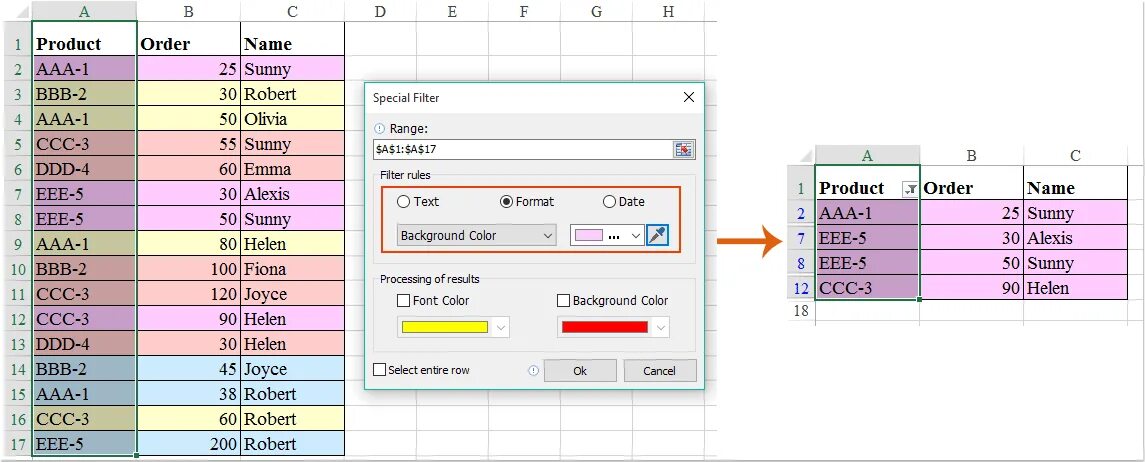Click cell BBB-2 in row 3
The height and width of the screenshot is (462, 1145).
coord(85,94)
